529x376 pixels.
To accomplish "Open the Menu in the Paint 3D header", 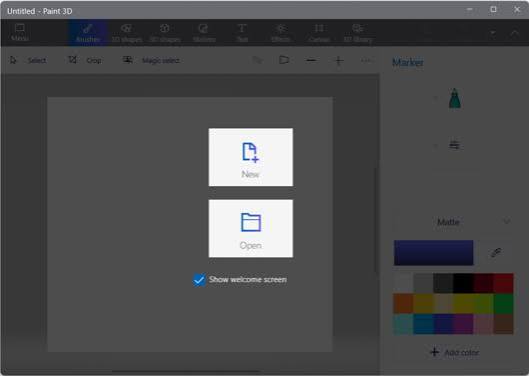I will pyautogui.click(x=20, y=32).
